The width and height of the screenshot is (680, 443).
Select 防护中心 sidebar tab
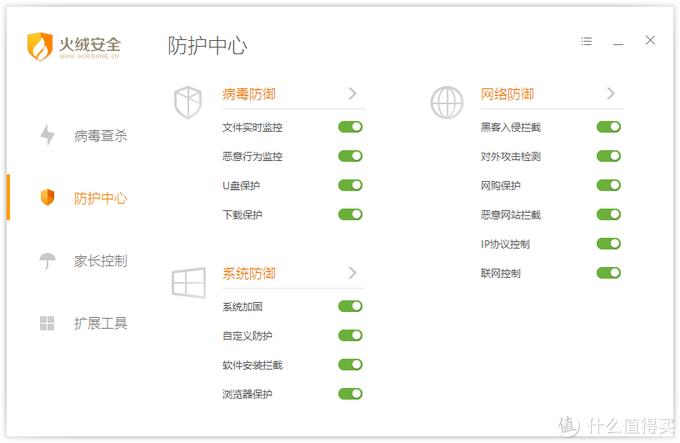pyautogui.click(x=101, y=198)
